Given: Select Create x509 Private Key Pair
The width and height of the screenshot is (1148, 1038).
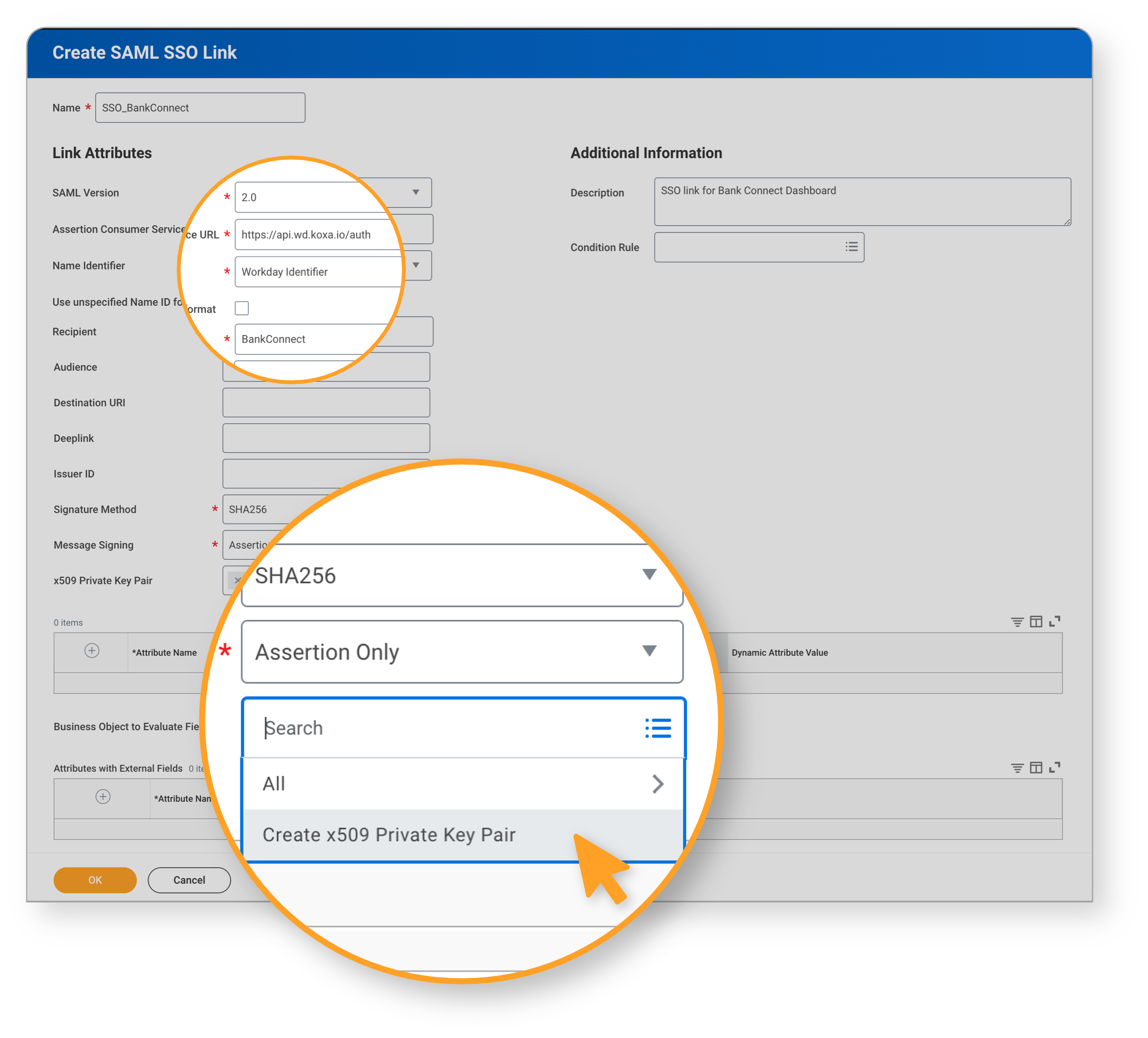Looking at the screenshot, I should click(463, 835).
